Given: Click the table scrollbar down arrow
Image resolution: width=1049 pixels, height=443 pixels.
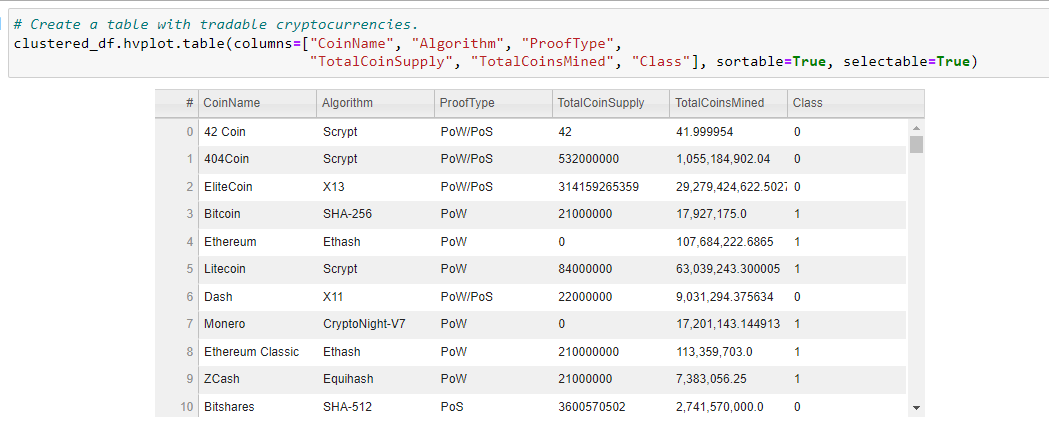Looking at the screenshot, I should point(917,407).
